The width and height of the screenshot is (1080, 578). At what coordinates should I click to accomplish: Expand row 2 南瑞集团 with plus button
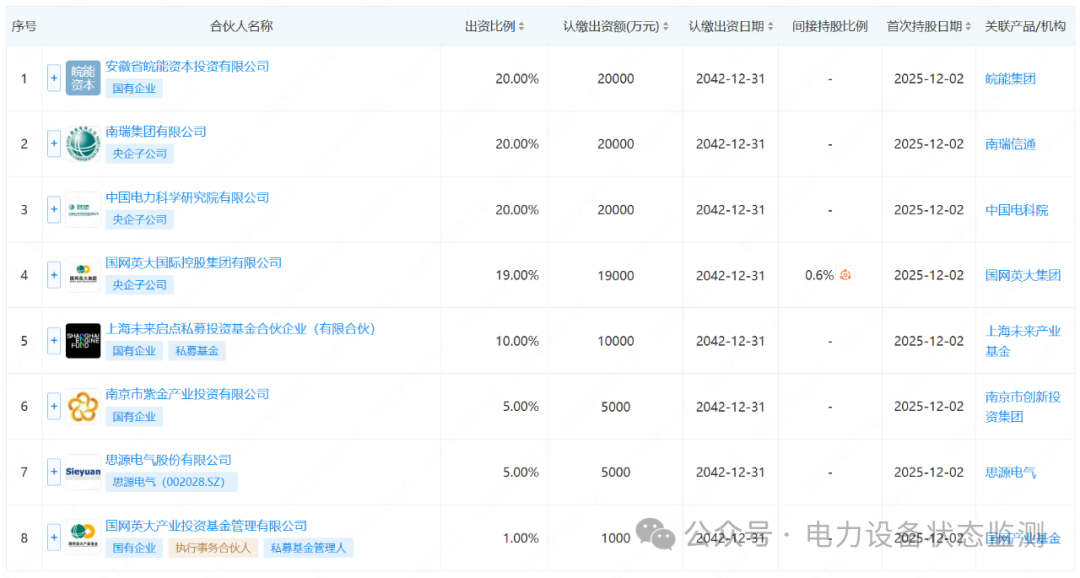point(54,143)
